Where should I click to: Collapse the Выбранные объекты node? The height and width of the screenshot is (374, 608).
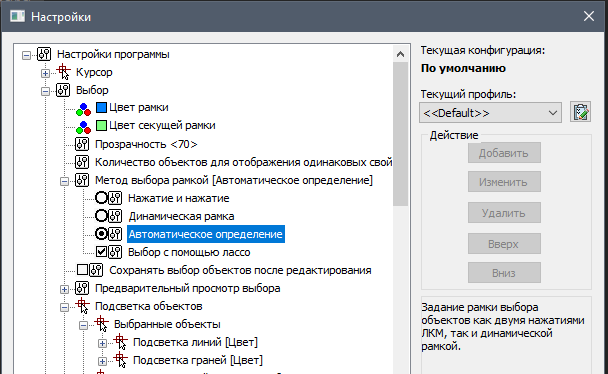[x=83, y=325]
